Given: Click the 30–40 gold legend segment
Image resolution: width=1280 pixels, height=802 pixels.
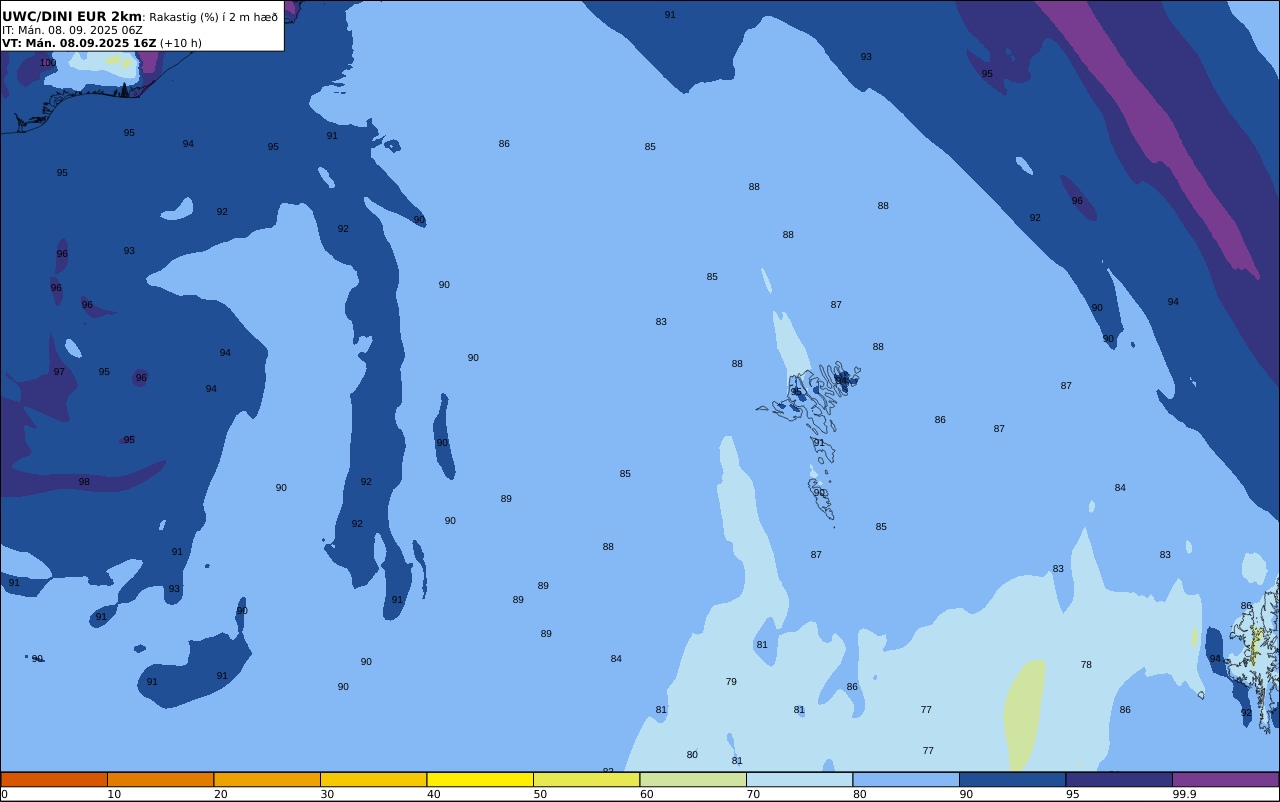Looking at the screenshot, I should point(373,779).
